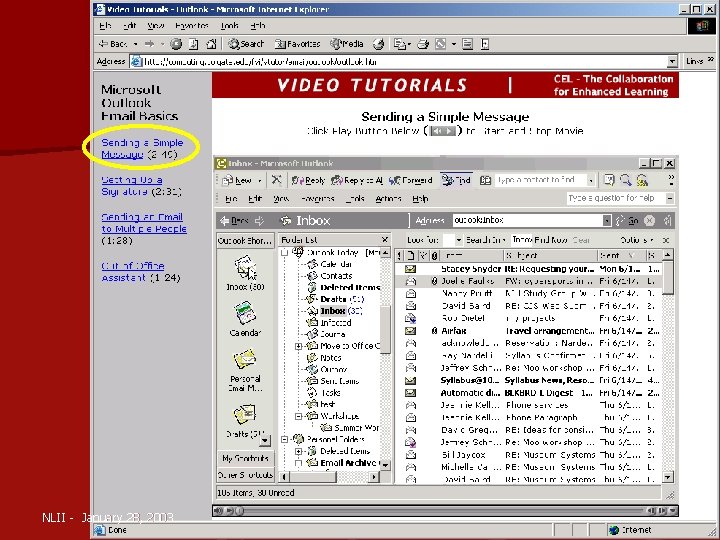Open the Outlook Help menu
Image resolution: width=720 pixels, height=540 pixels.
(420, 198)
